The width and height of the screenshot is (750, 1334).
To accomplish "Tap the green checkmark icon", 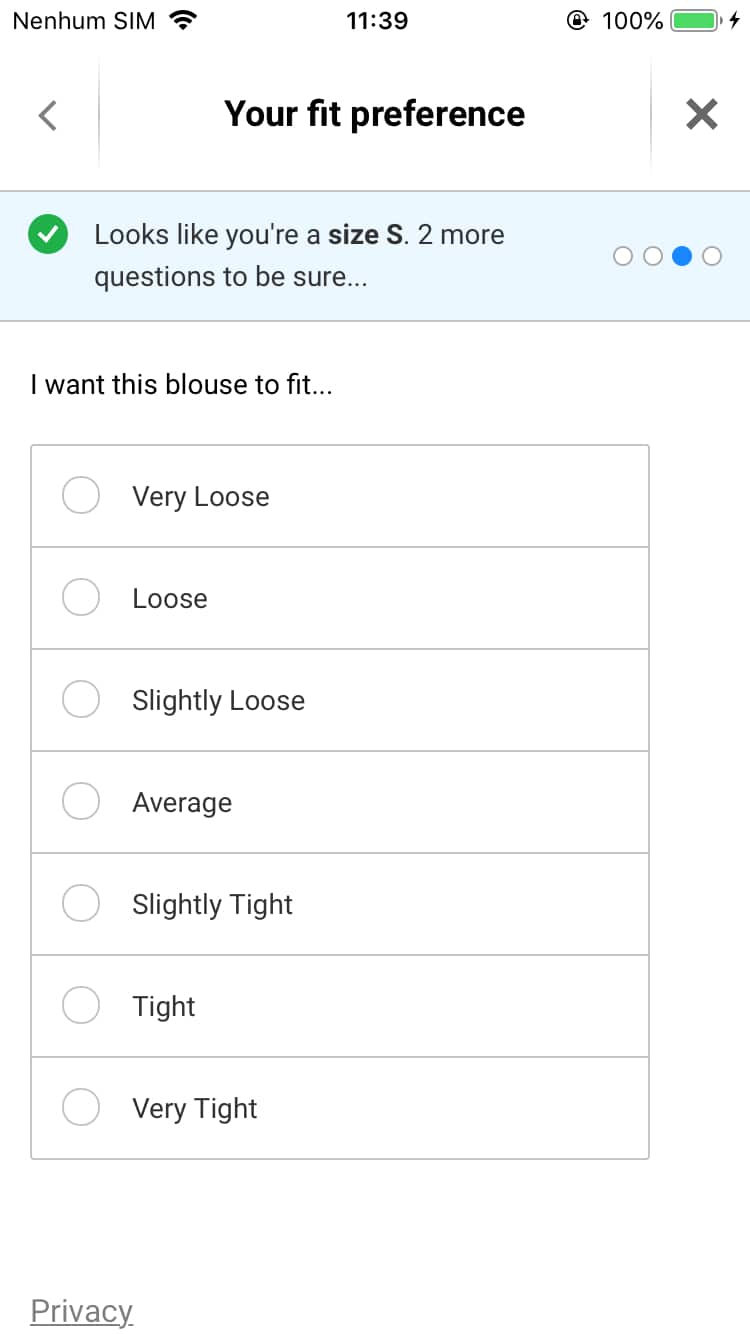I will (x=47, y=235).
